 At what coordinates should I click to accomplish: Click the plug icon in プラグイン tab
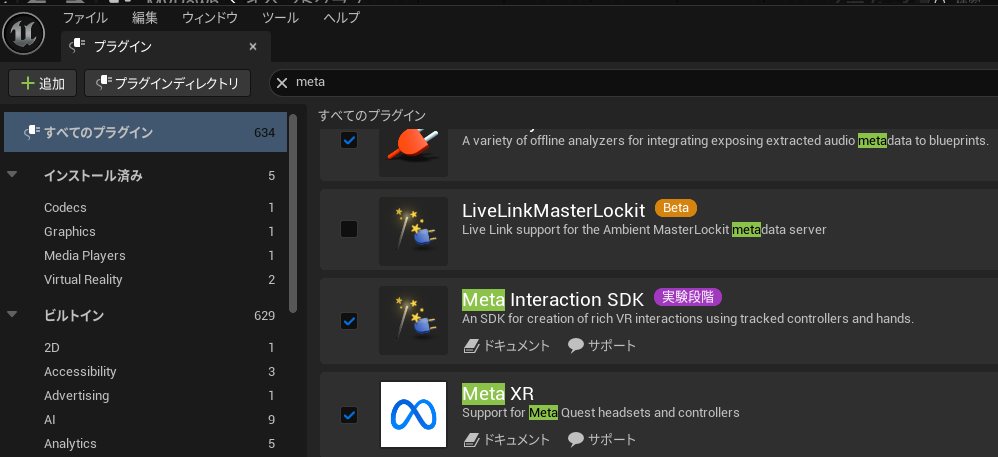tap(78, 45)
